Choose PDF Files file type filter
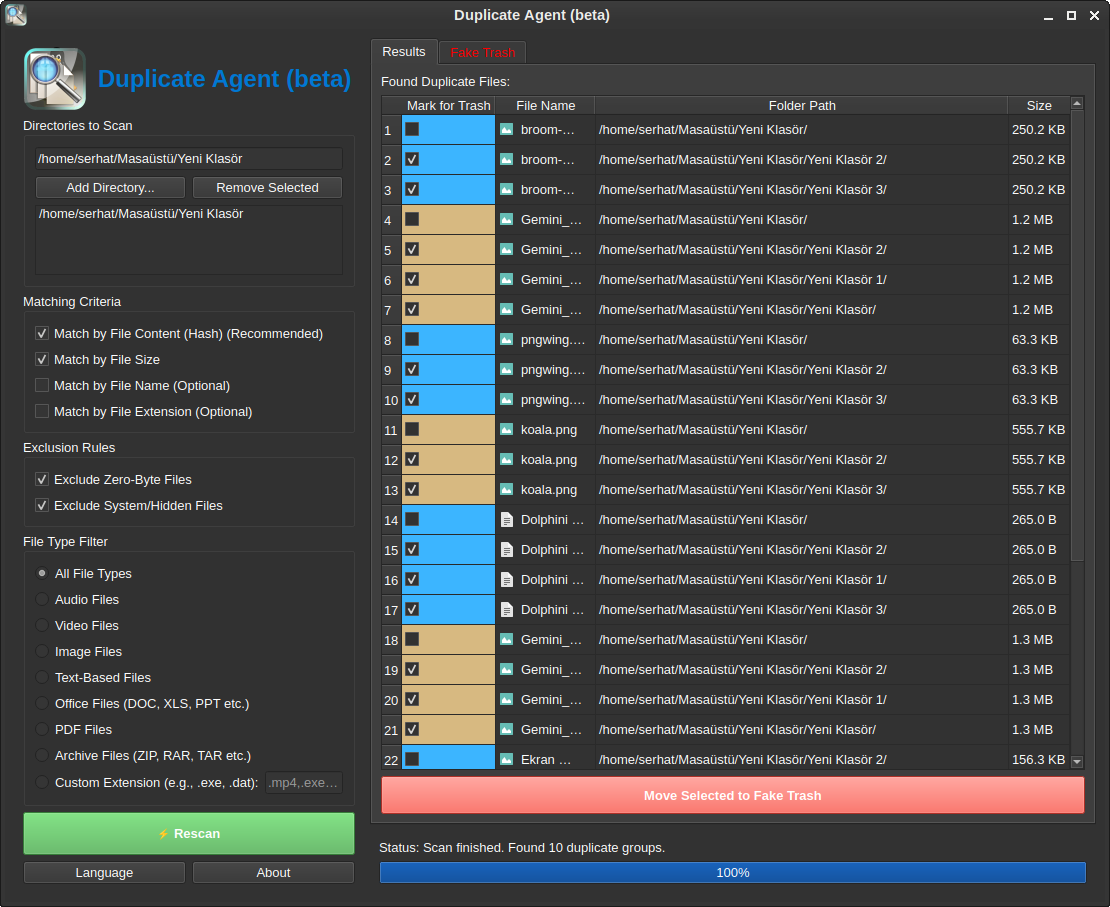This screenshot has width=1110, height=907. point(42,730)
